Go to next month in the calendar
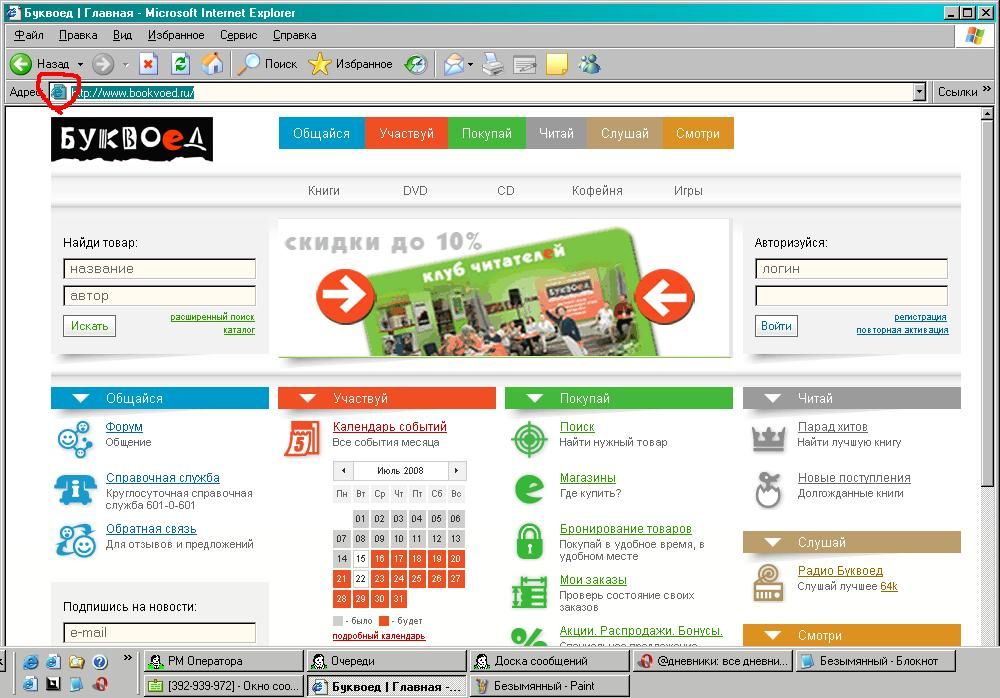Screen dimensions: 1000x698 (457, 471)
